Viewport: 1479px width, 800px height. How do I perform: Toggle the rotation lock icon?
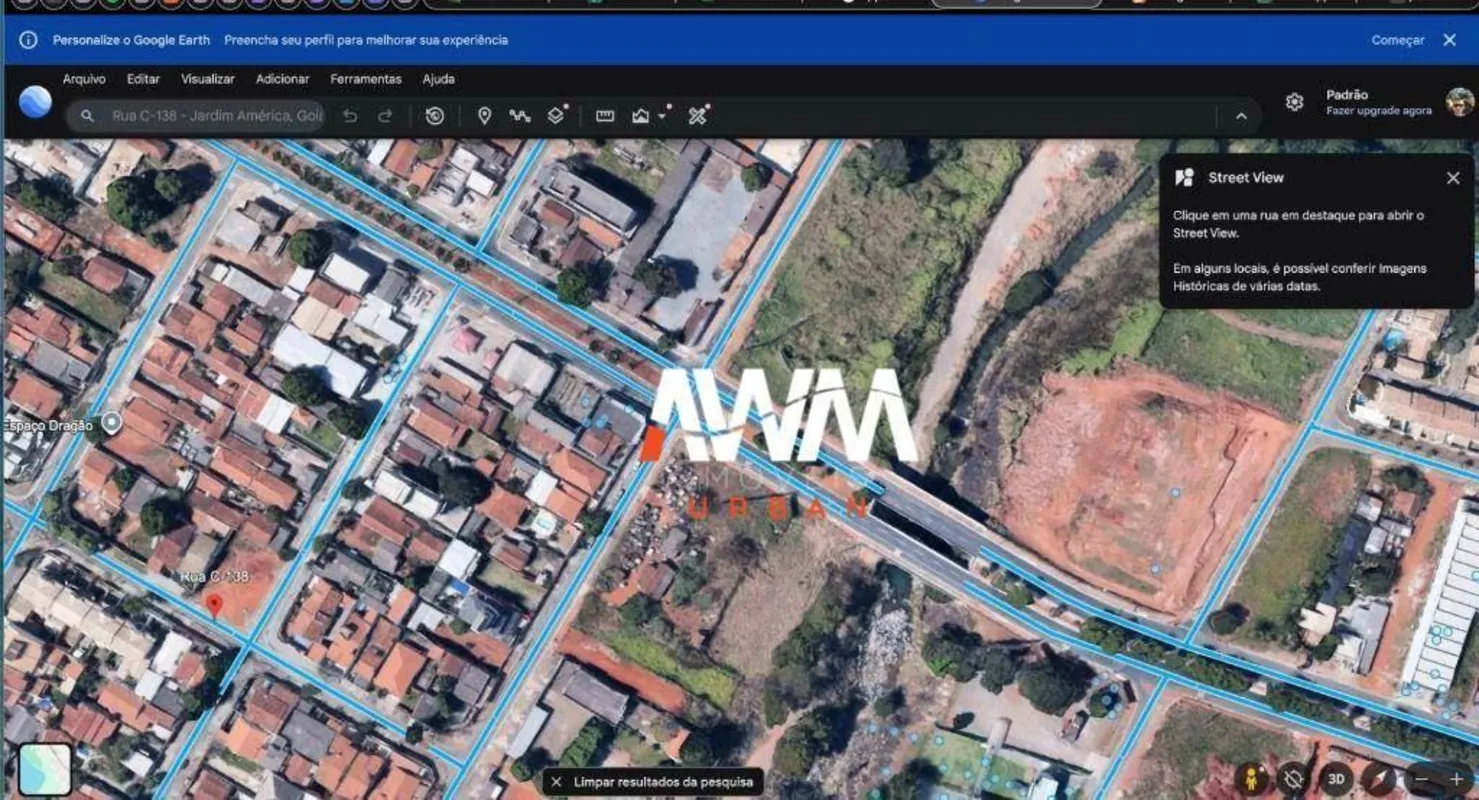tap(1293, 779)
